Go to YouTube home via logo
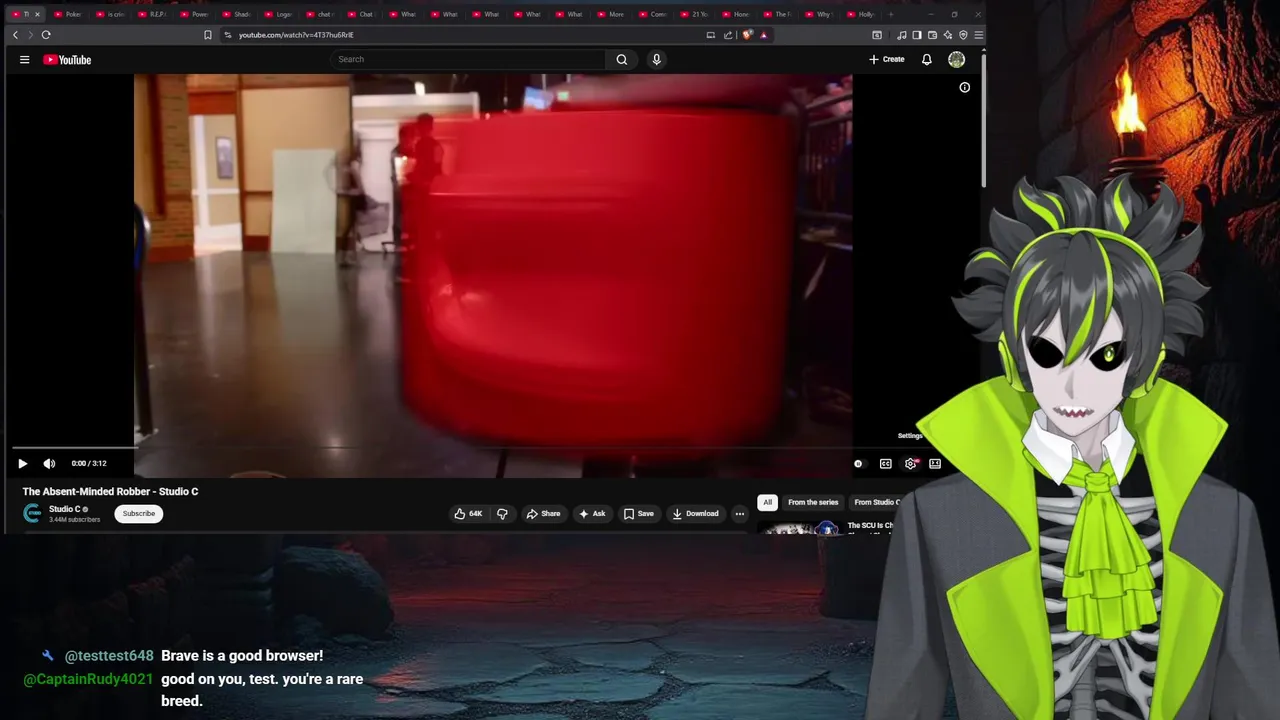The image size is (1280, 720). 67,60
